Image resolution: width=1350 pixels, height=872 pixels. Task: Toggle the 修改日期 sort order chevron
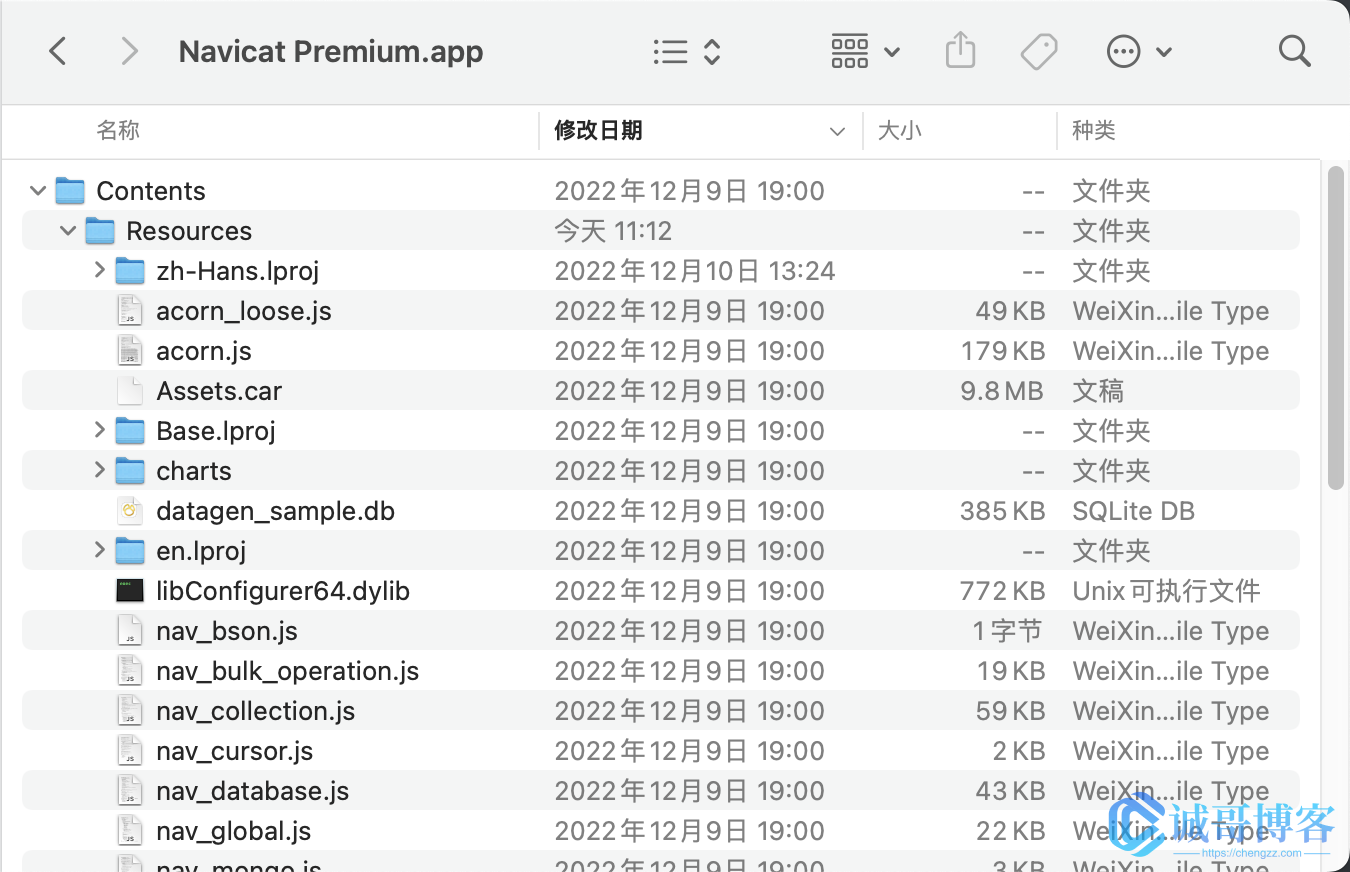tap(837, 131)
